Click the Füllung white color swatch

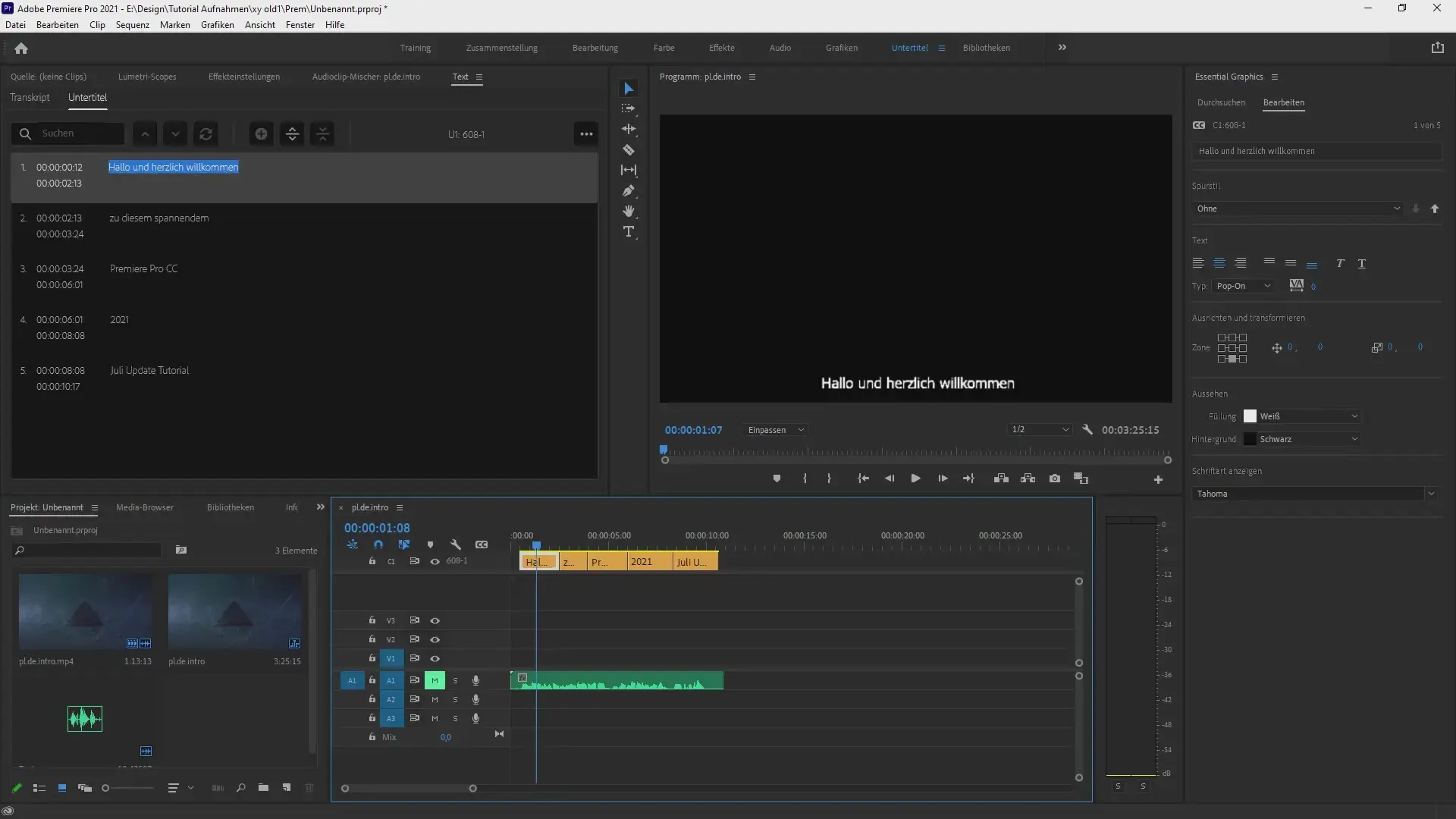(x=1250, y=416)
